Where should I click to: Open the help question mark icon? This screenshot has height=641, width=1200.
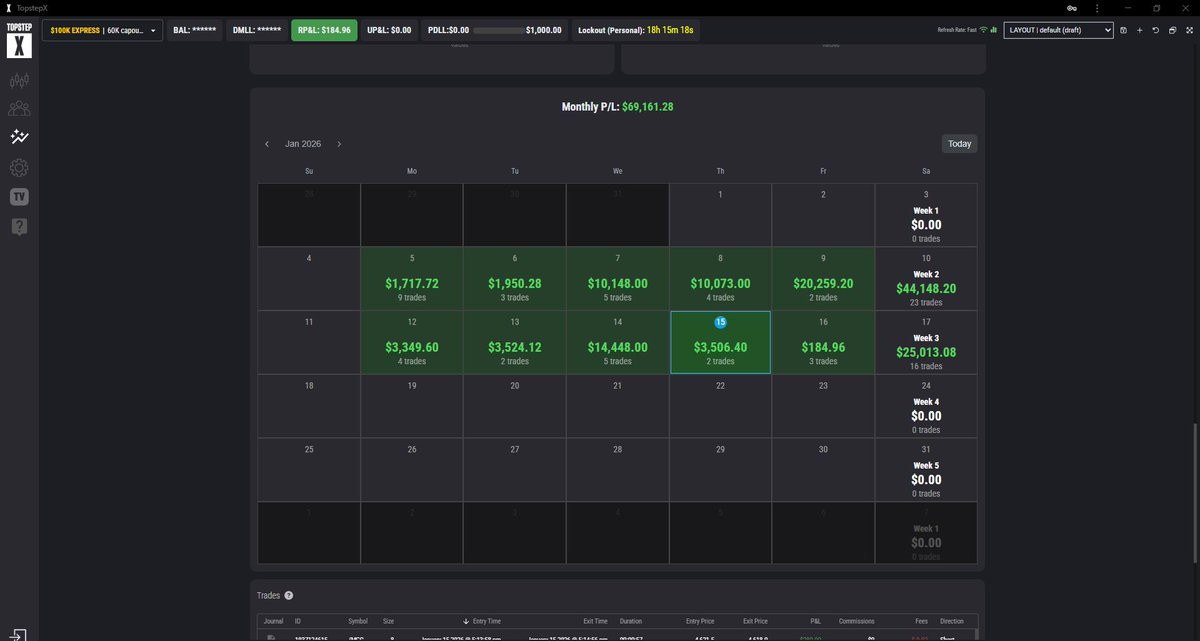18,227
